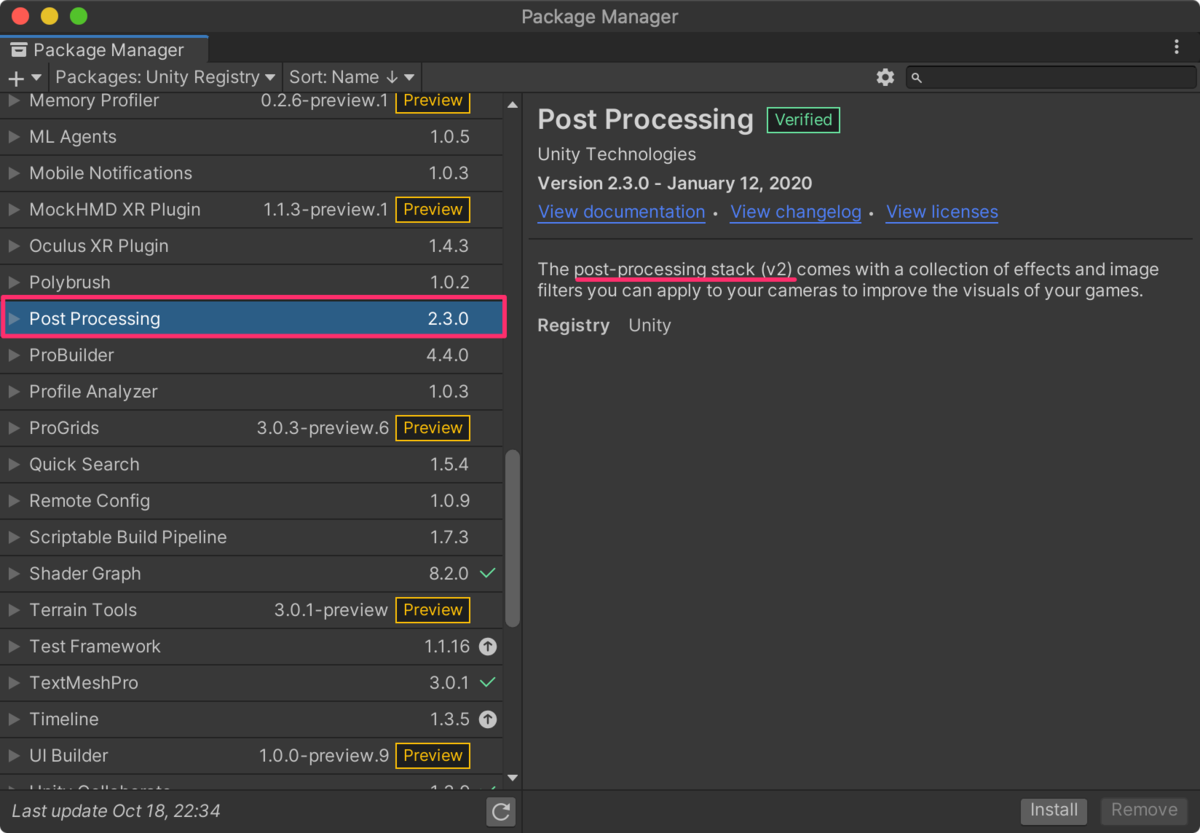The height and width of the screenshot is (833, 1200).
Task: Open the View licenses link
Action: [x=942, y=212]
